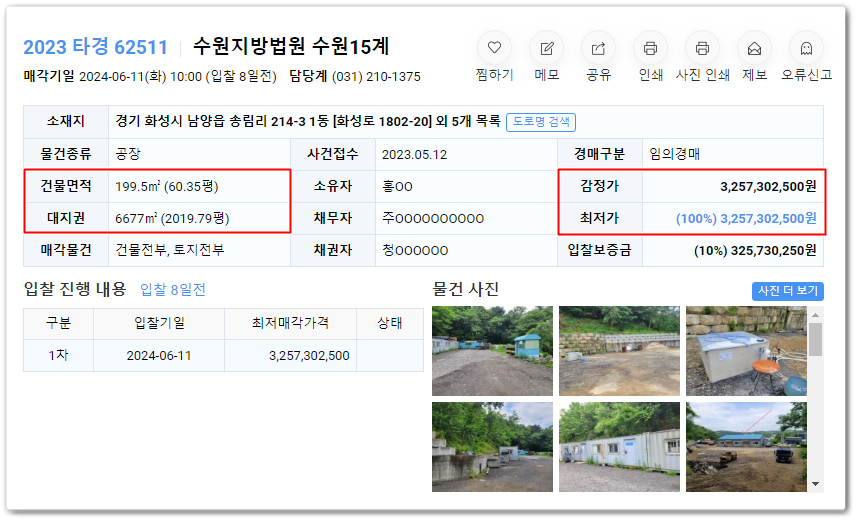Open the photo of water tank with orange stool

[746, 351]
